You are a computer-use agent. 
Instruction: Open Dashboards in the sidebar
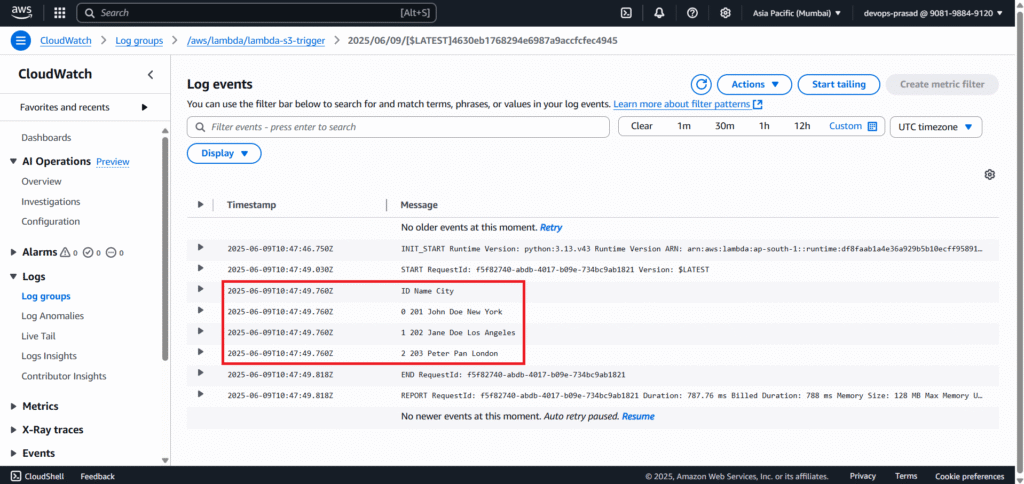(46, 138)
